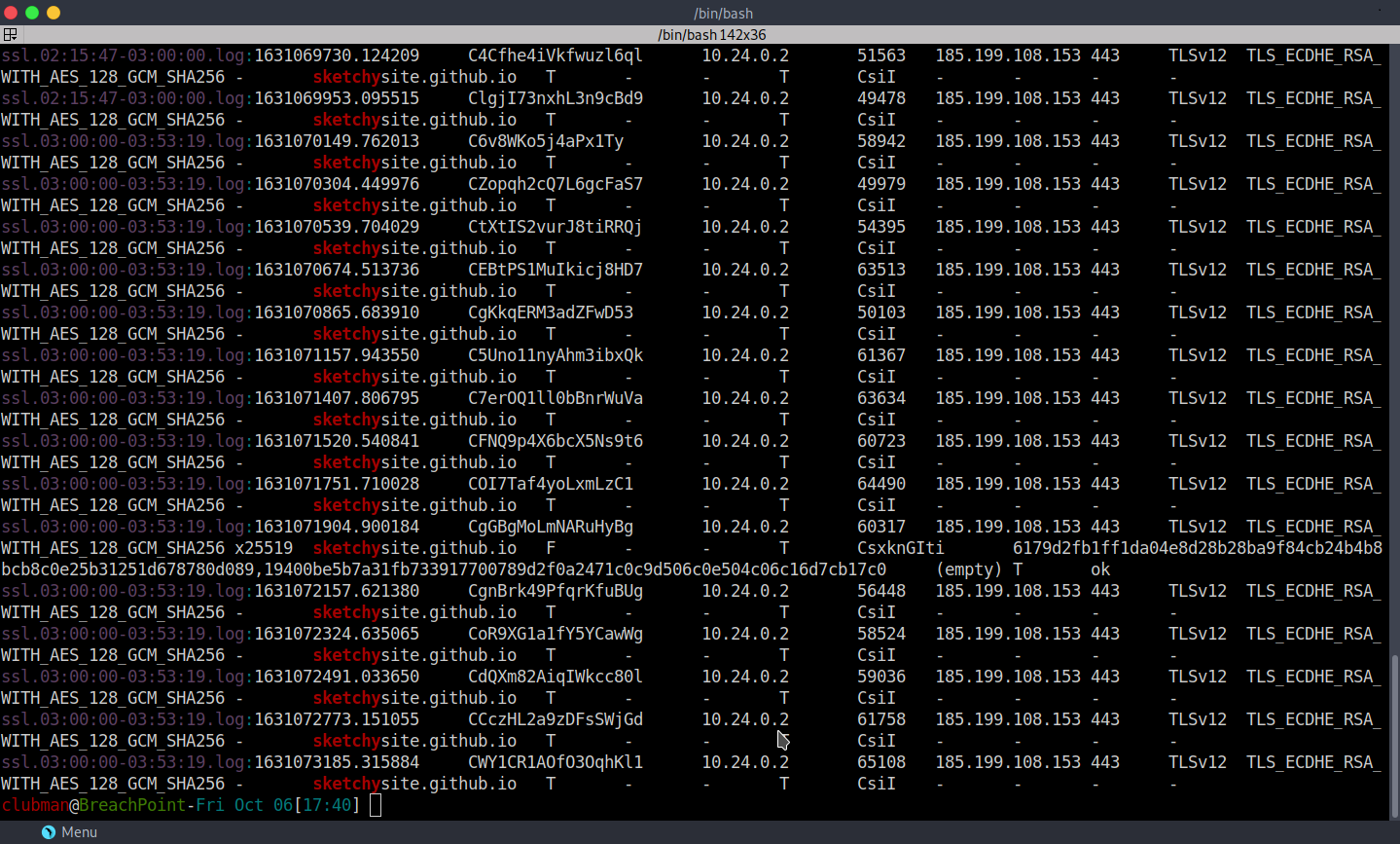Click source port 58942
This screenshot has width=1400, height=844.
tap(881, 141)
